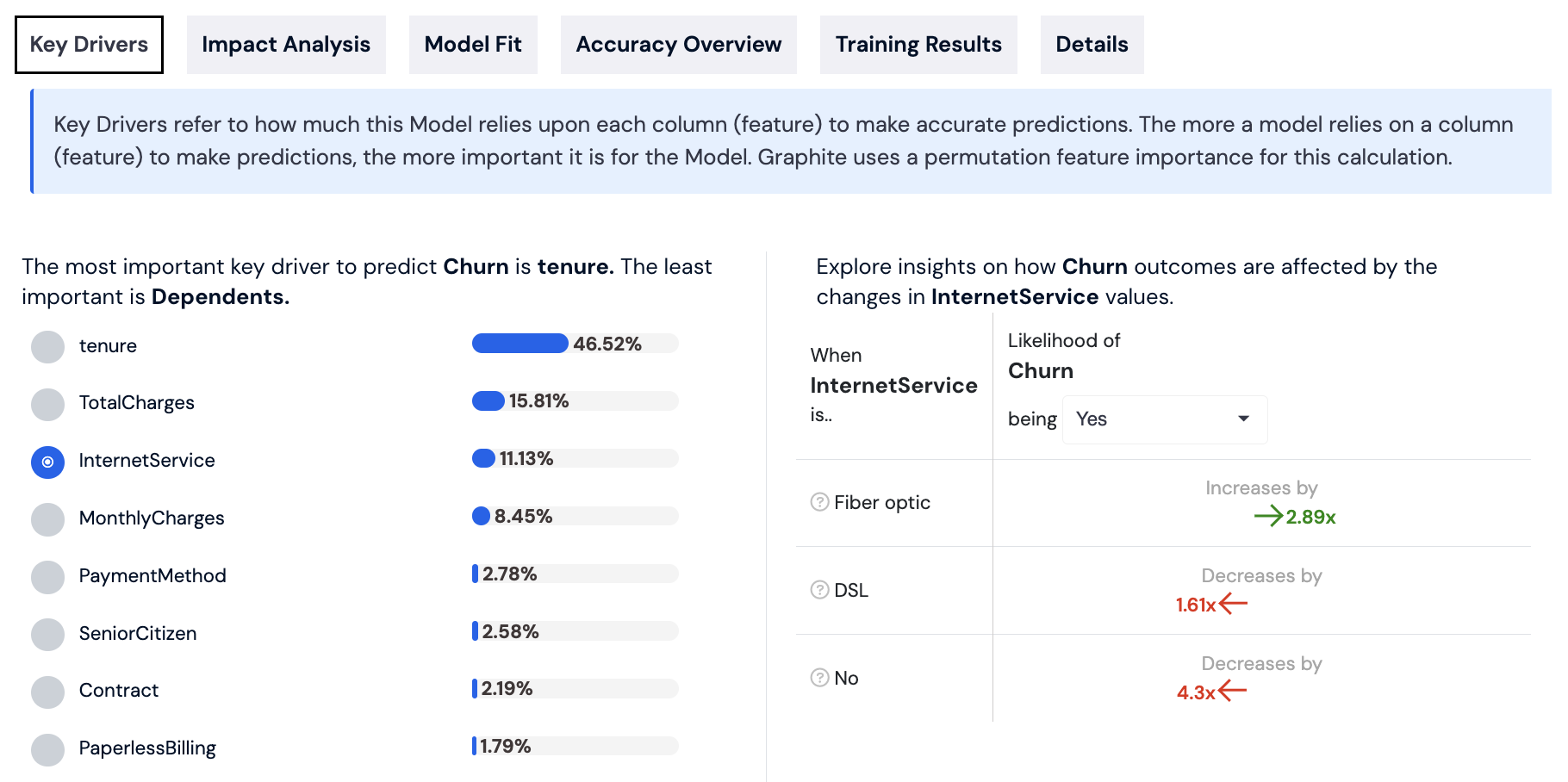Click the dropdown caret arrow beside Yes

[1243, 419]
